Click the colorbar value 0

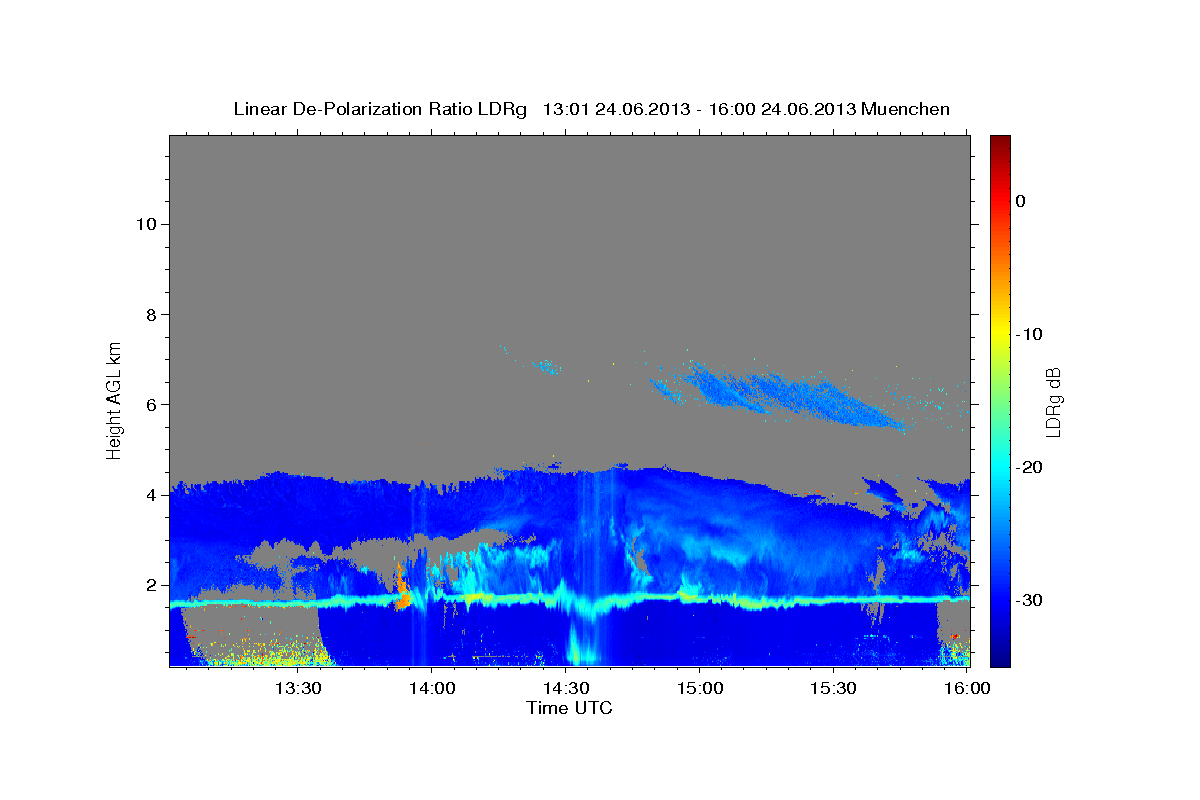point(1020,201)
